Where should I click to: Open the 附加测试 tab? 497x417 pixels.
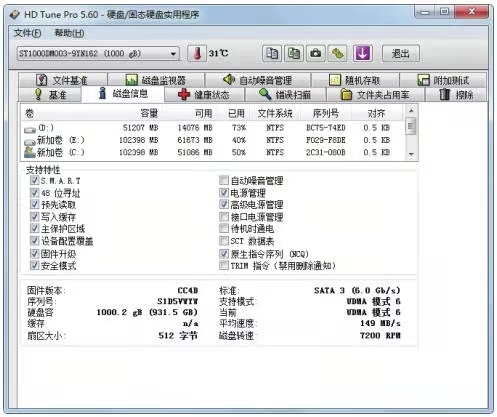pyautogui.click(x=443, y=80)
